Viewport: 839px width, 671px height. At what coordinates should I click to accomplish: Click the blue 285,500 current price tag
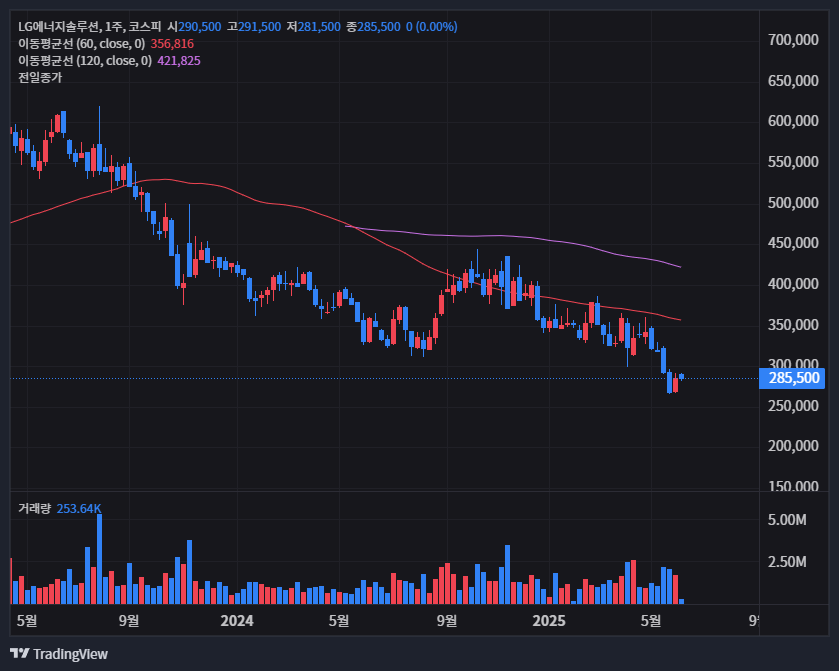click(792, 378)
